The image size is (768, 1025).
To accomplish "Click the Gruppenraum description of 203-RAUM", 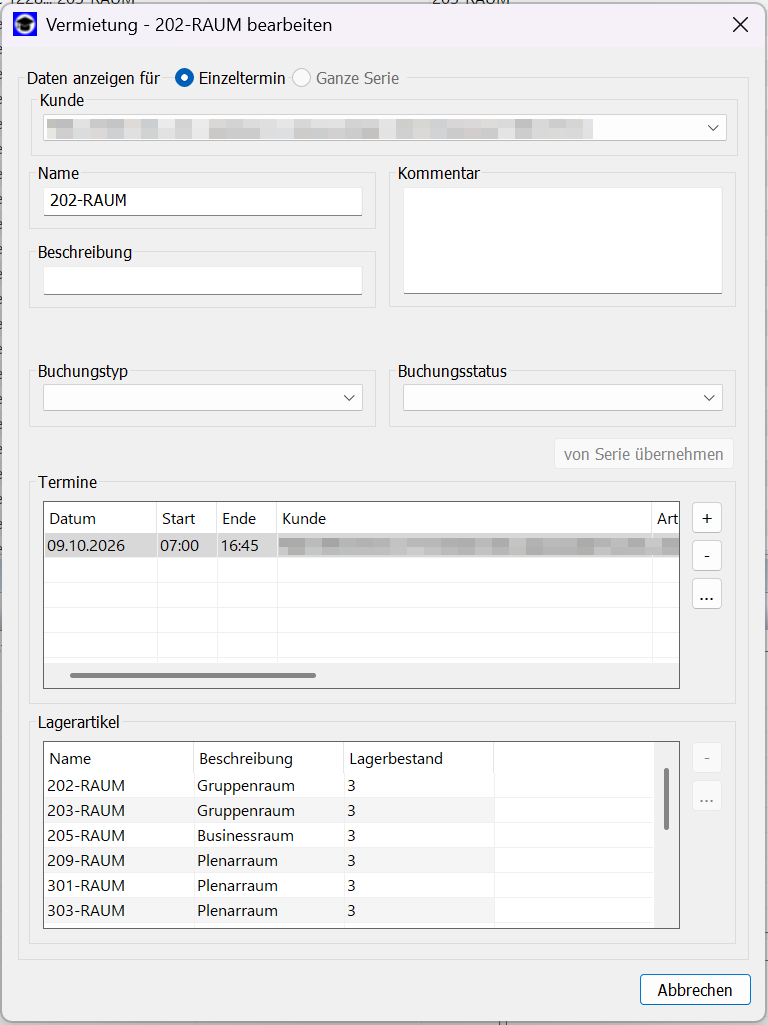I will [269, 811].
